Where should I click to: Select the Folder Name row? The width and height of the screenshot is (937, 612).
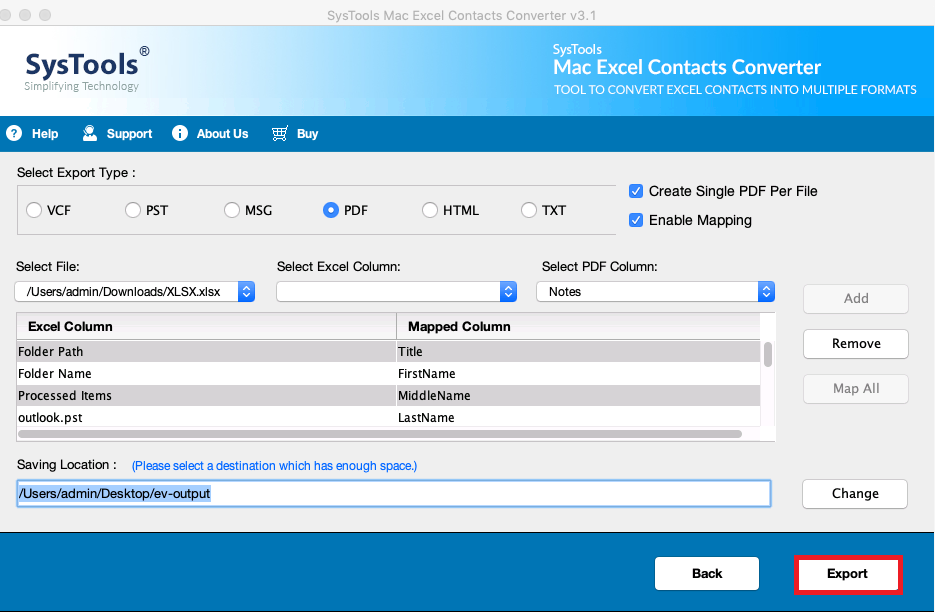tap(388, 374)
